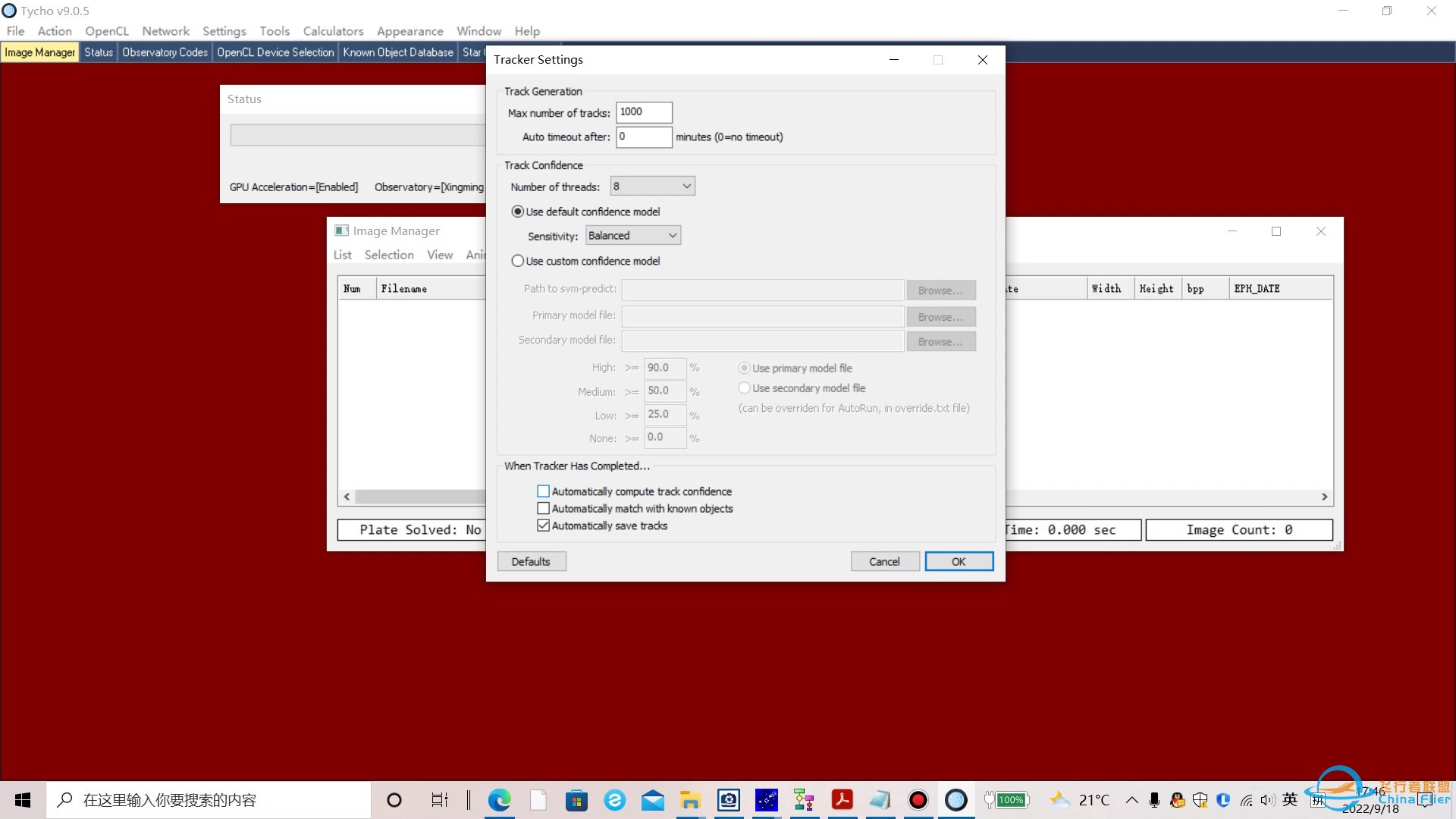Click the Defaults button
This screenshot has width=1456, height=819.
(530, 561)
